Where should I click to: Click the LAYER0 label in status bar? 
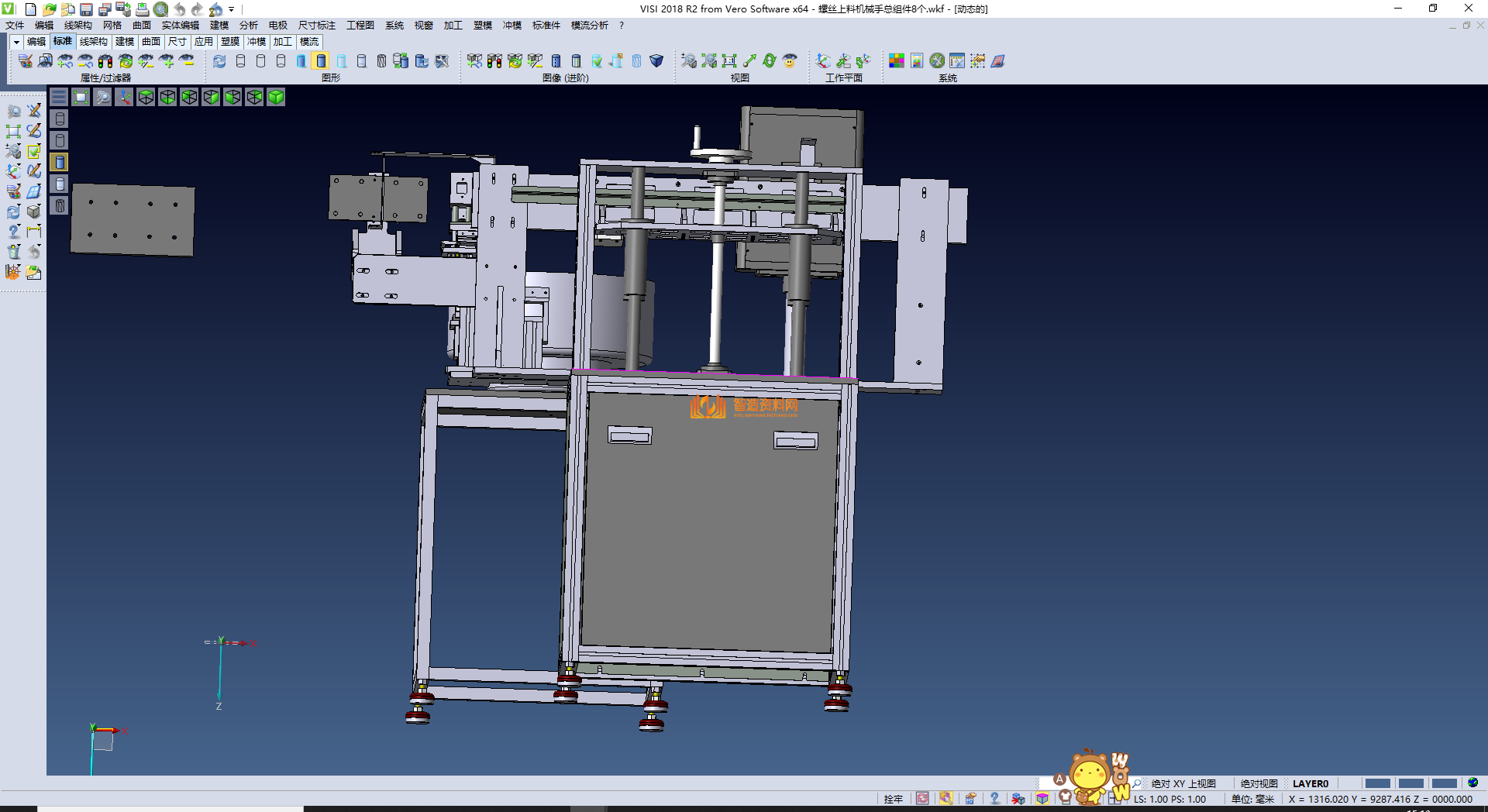click(1310, 783)
